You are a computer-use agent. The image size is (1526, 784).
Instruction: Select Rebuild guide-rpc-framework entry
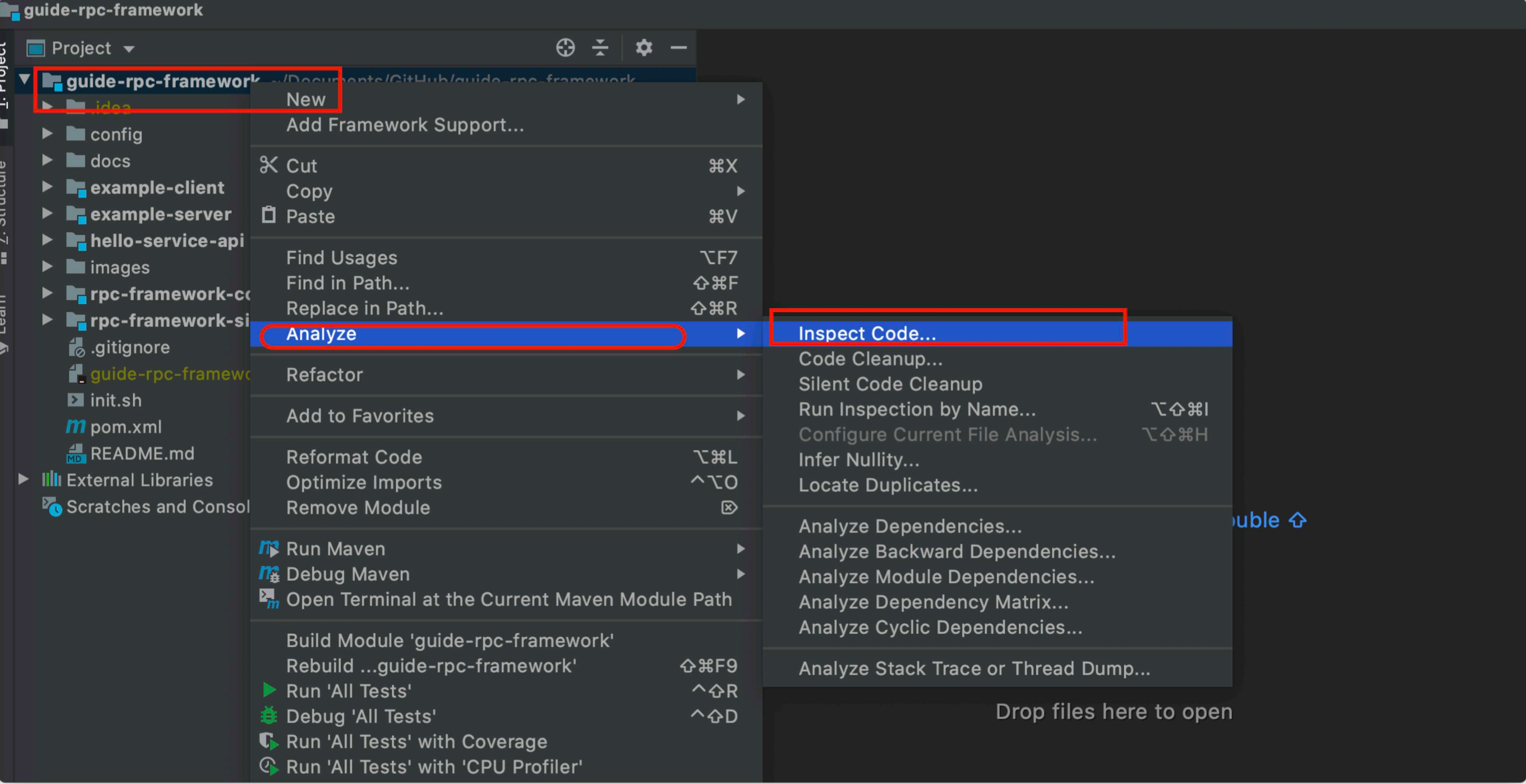pos(507,666)
